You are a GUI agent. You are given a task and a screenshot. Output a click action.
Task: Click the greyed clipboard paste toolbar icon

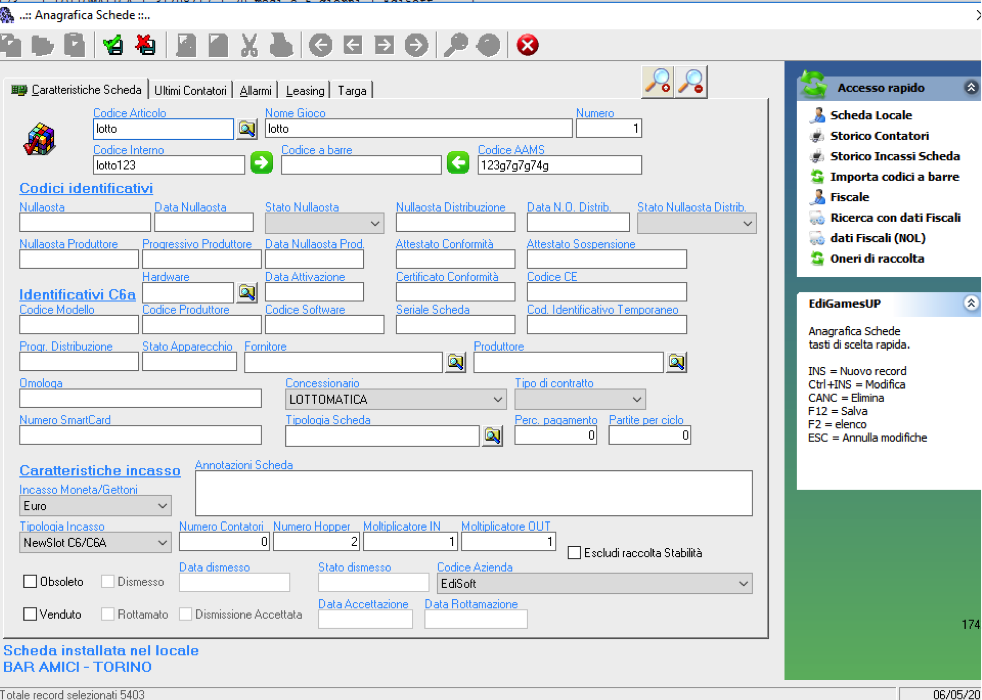(x=75, y=45)
